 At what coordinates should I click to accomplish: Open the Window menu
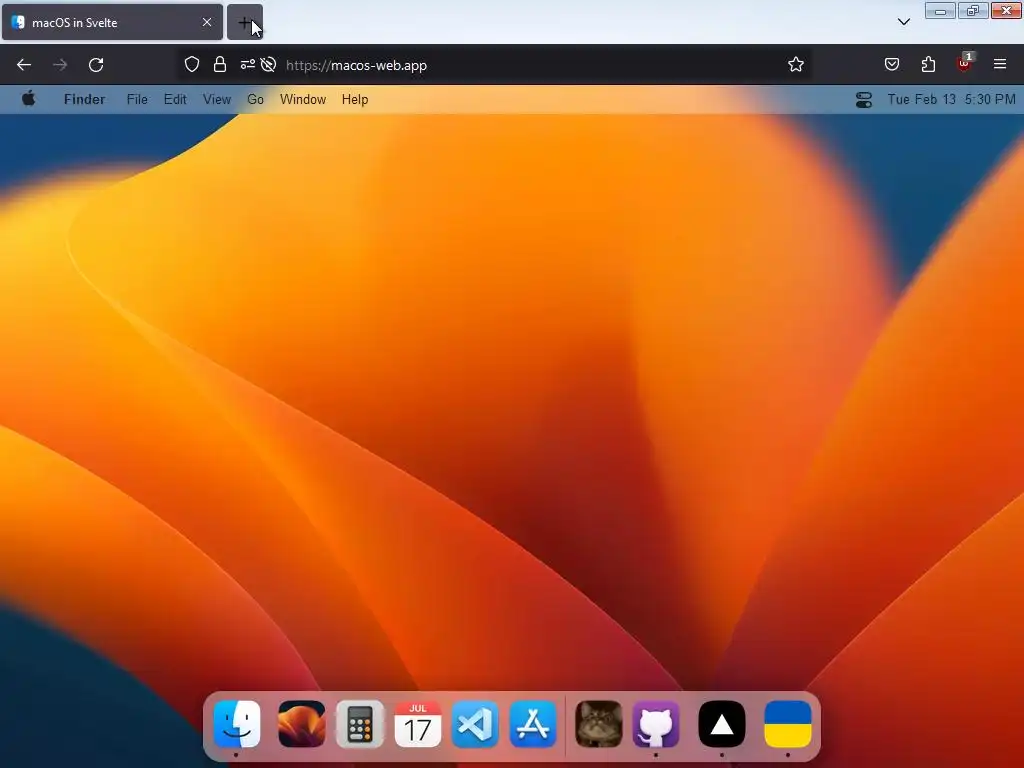(303, 99)
